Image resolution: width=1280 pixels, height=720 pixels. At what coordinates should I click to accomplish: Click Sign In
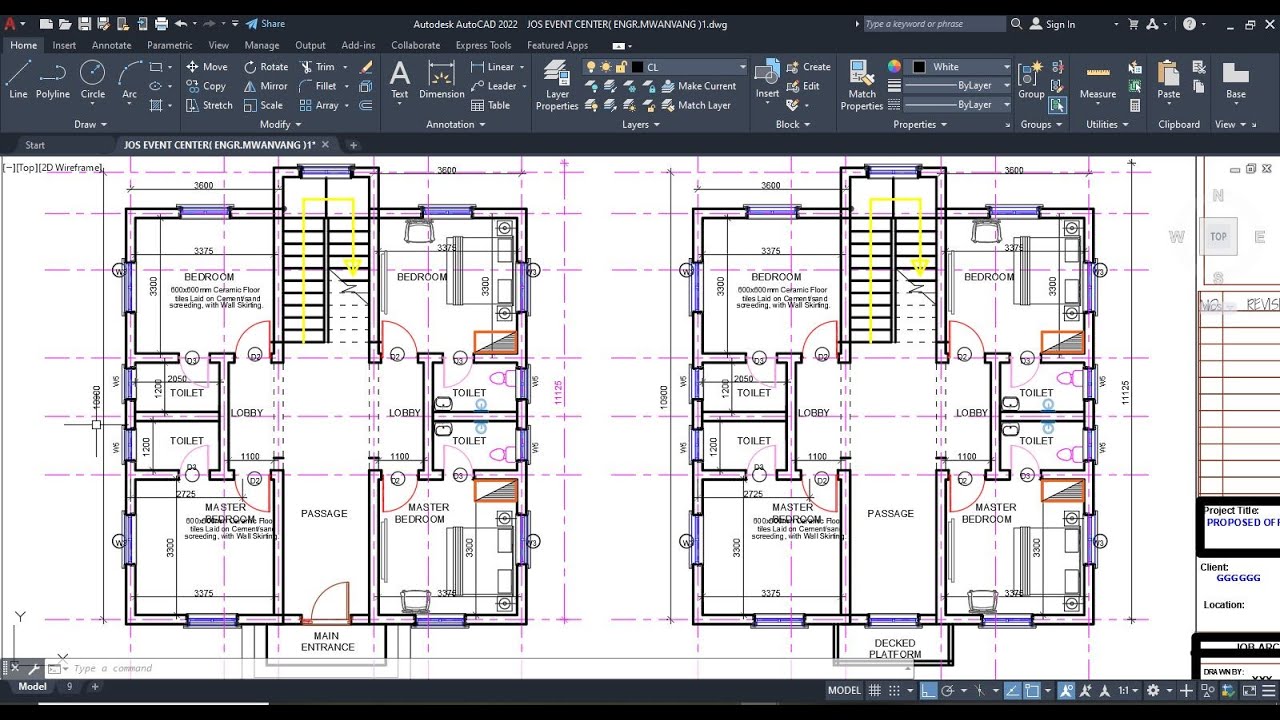pos(1051,24)
